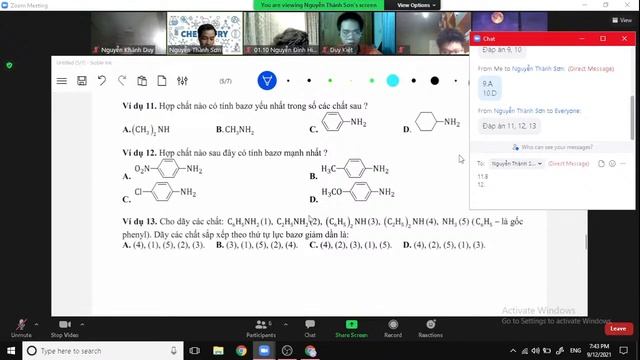Screen dimensions: 640x360
Task: Click the document vertical scrollbar
Action: pos(586,242)
